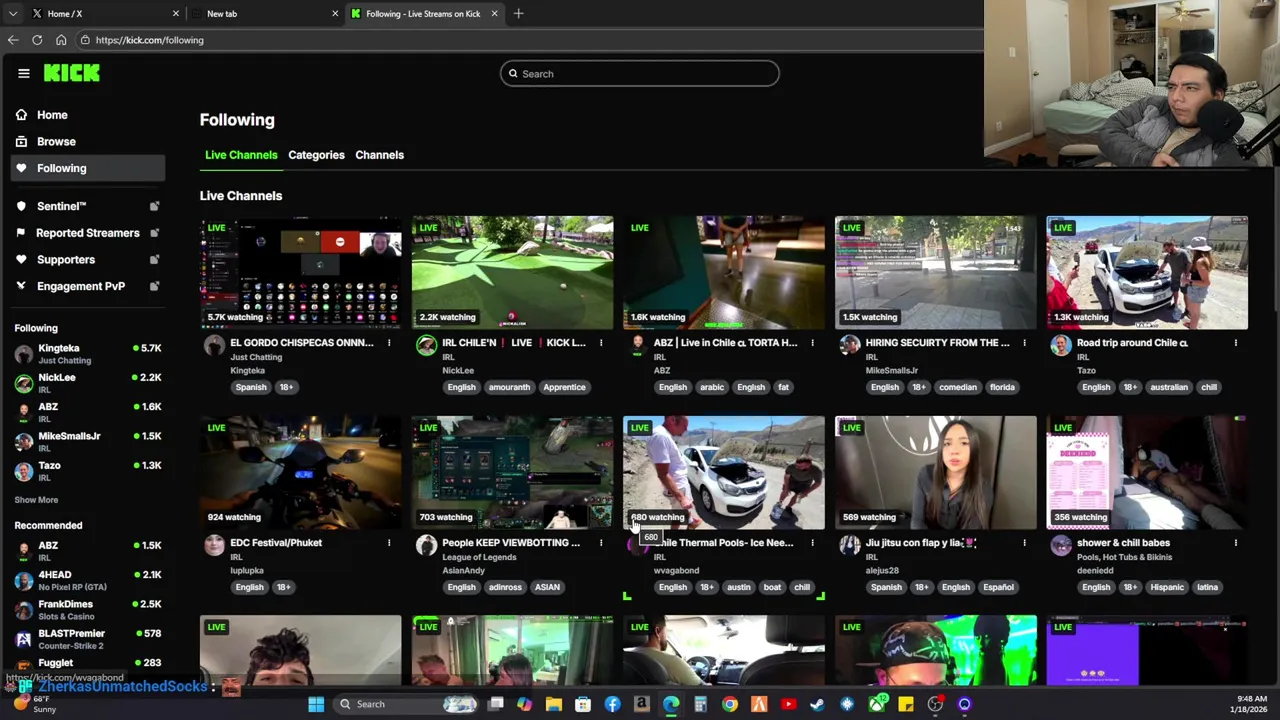Click Kingteka avatar on first stream card
Screen dimensions: 1280x720
214,345
